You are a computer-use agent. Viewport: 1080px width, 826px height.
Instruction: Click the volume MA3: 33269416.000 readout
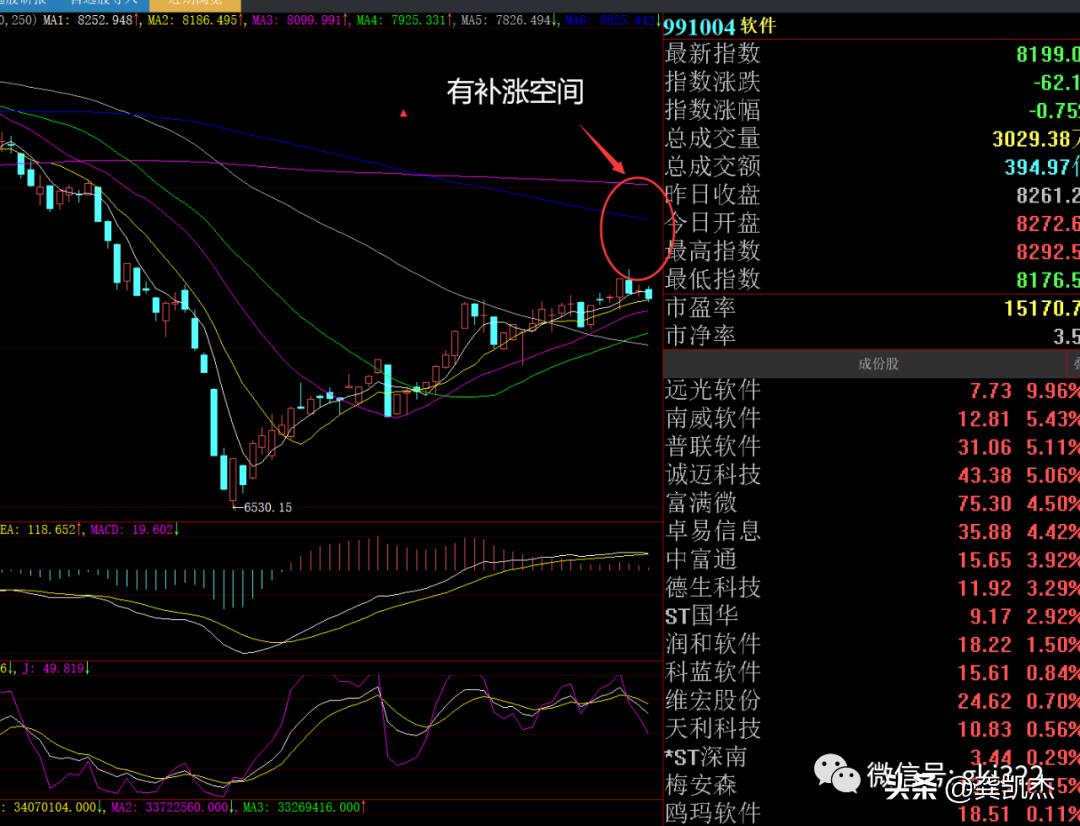304,807
